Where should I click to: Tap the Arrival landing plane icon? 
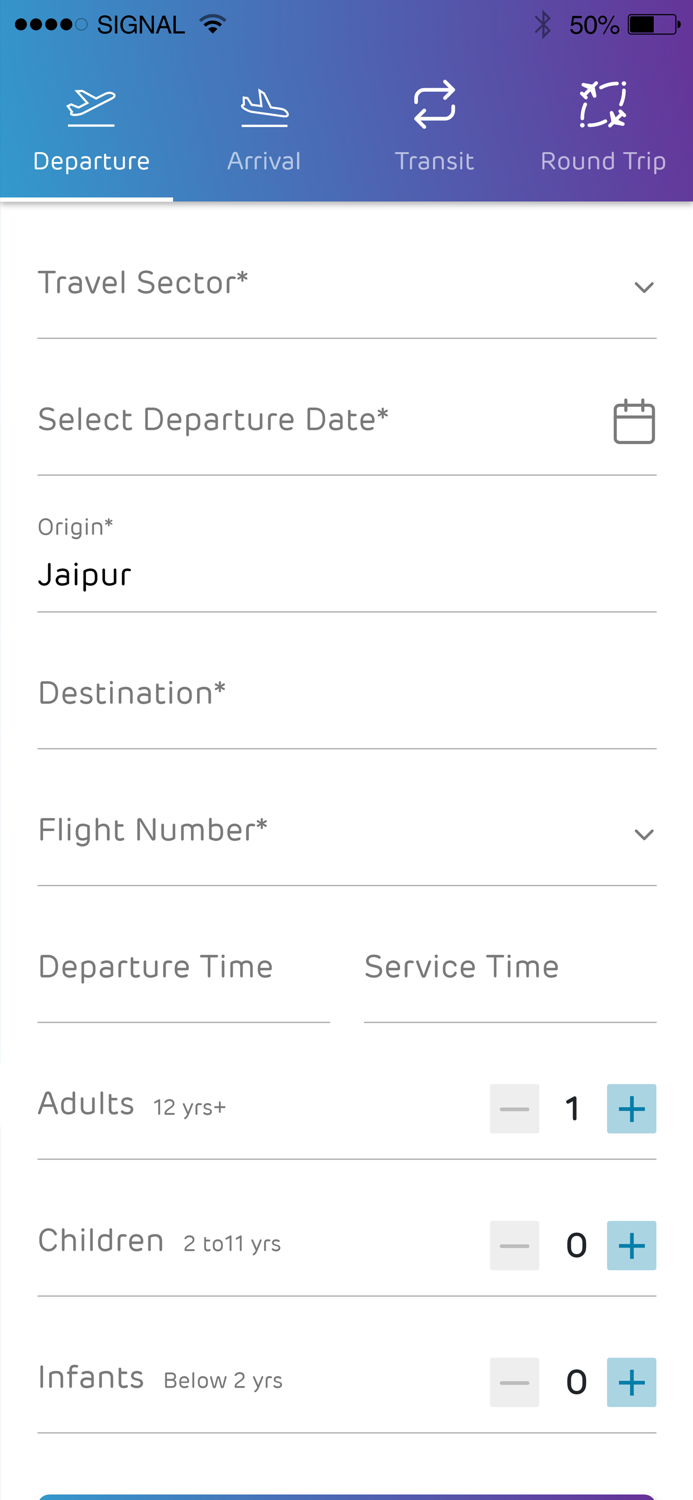(264, 107)
